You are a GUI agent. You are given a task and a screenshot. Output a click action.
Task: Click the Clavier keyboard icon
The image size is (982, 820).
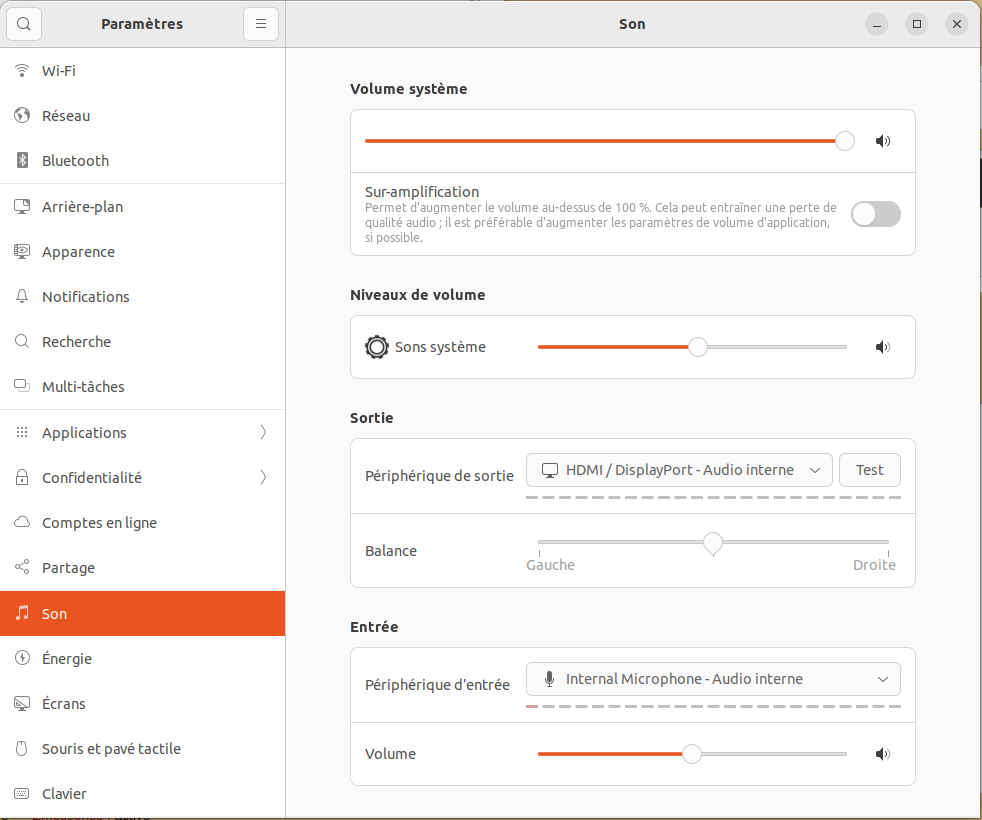(x=22, y=793)
